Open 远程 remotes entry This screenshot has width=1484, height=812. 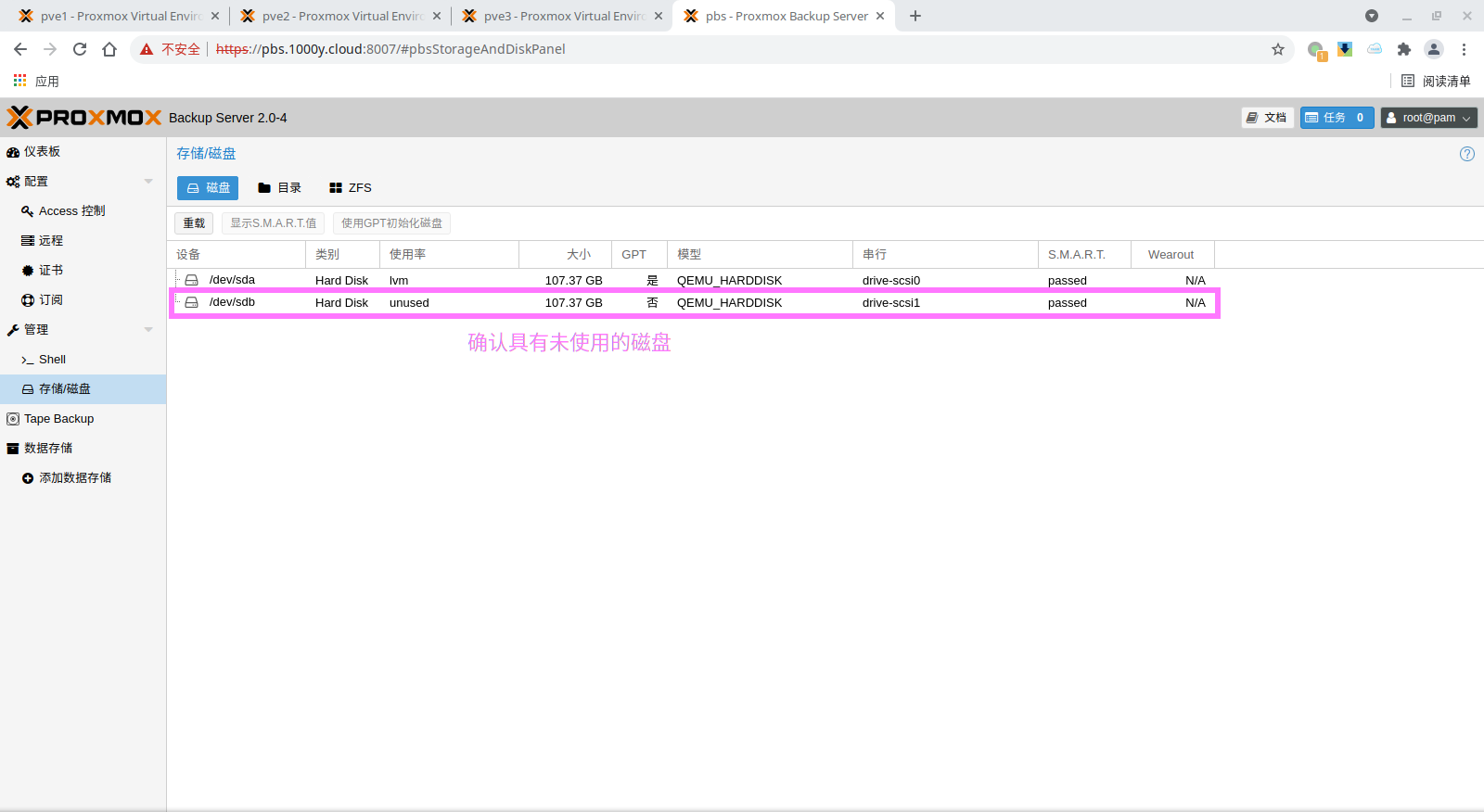(50, 241)
